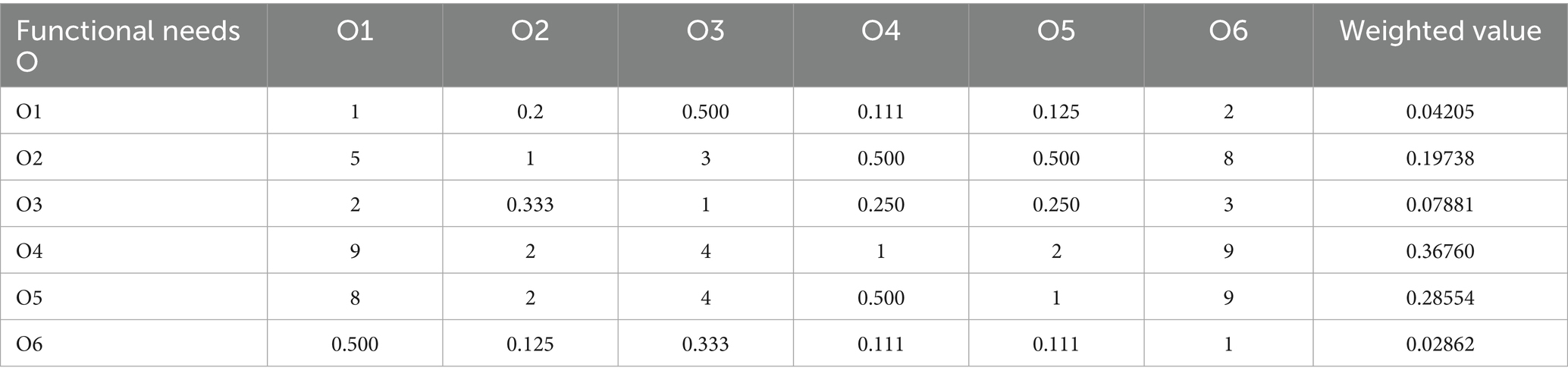
Task: Click the O5 row label
Action: tap(30, 297)
